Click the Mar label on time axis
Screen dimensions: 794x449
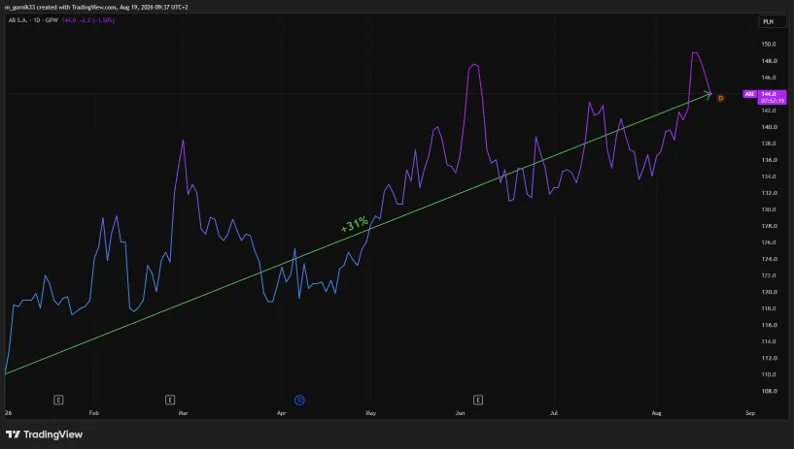click(x=183, y=413)
